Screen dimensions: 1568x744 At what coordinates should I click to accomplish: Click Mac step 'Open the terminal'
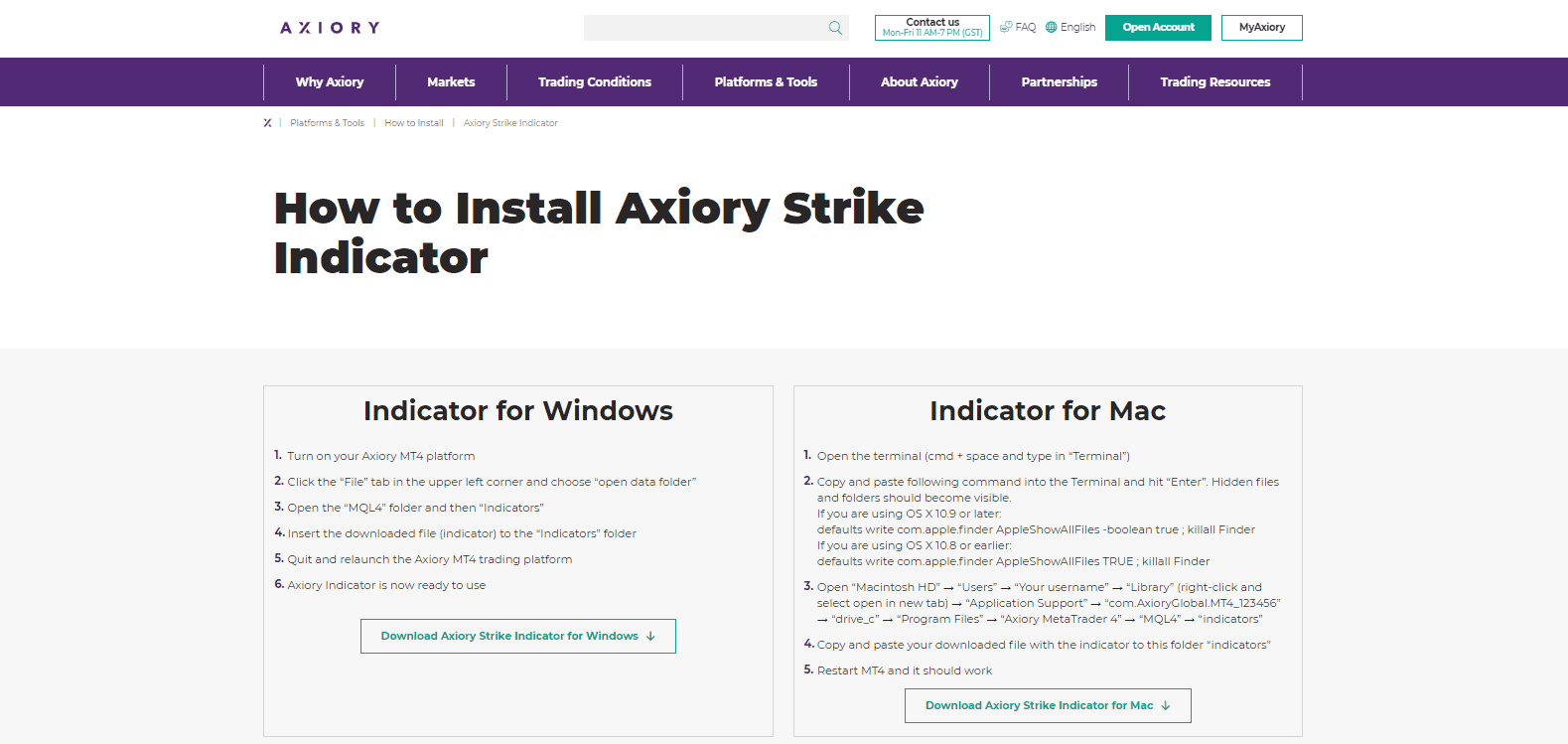(973, 457)
